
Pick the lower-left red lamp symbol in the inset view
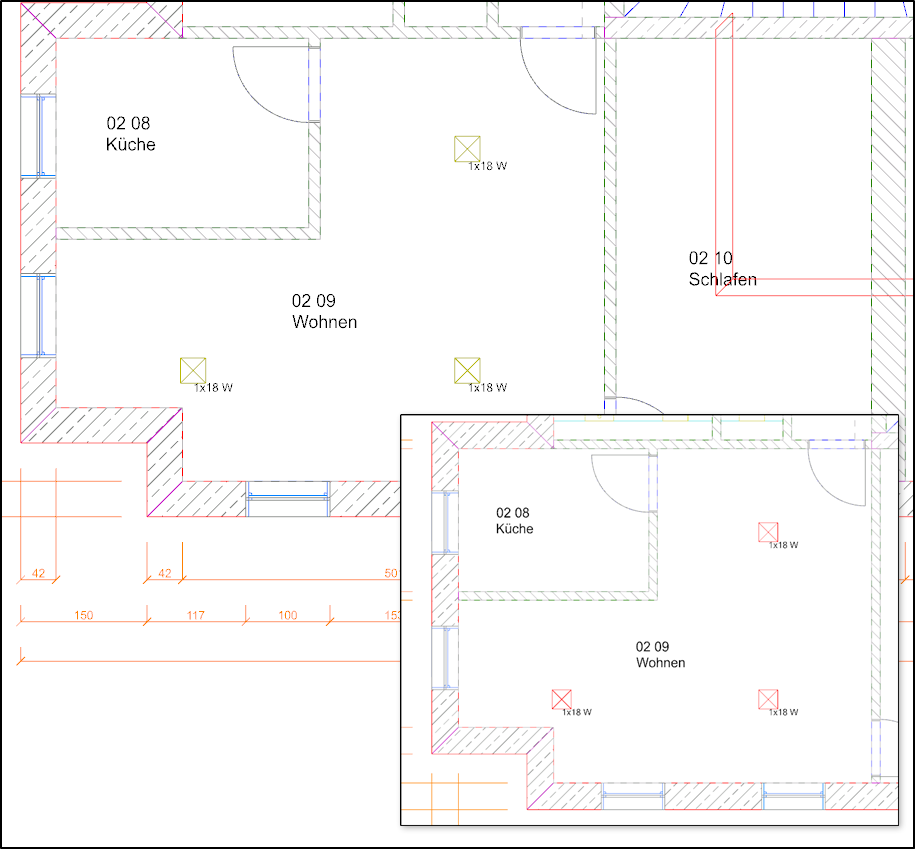[x=561, y=699]
